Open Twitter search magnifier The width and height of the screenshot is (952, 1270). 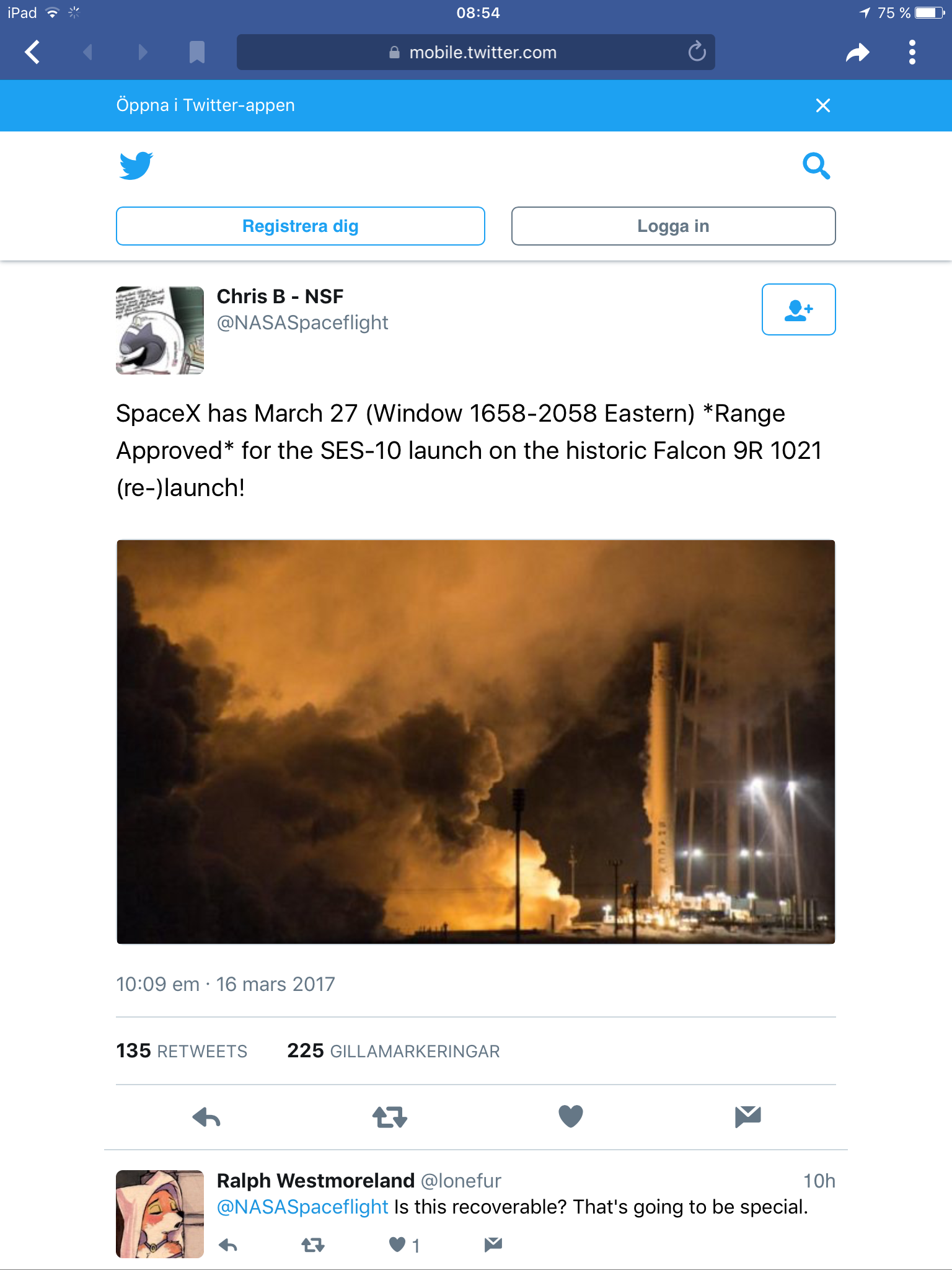coord(816,166)
